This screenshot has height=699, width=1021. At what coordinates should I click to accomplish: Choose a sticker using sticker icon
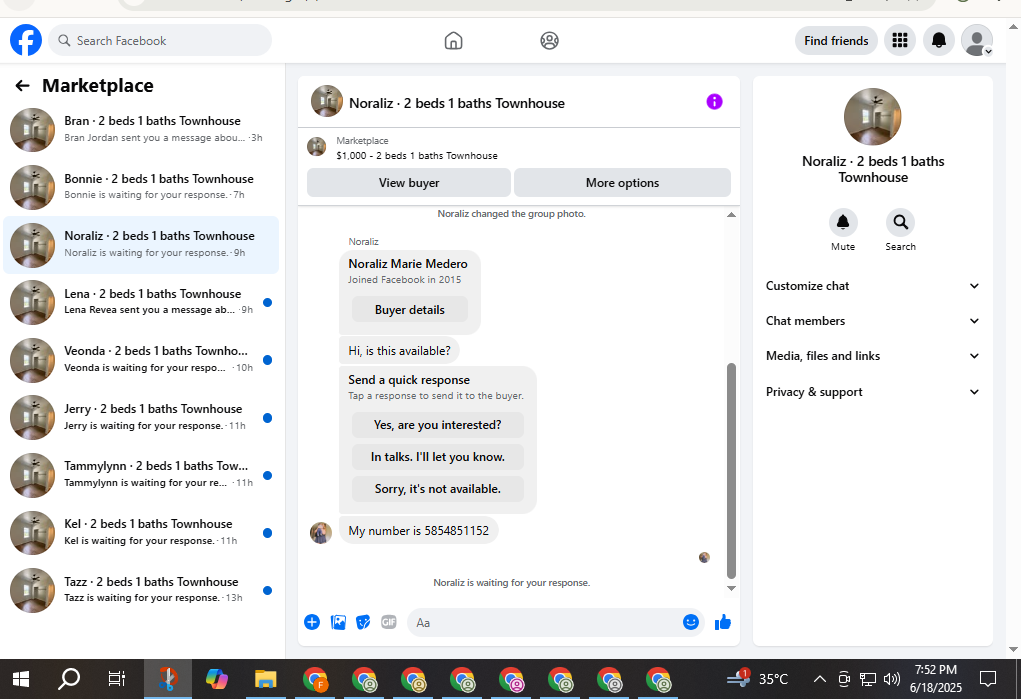click(x=363, y=622)
